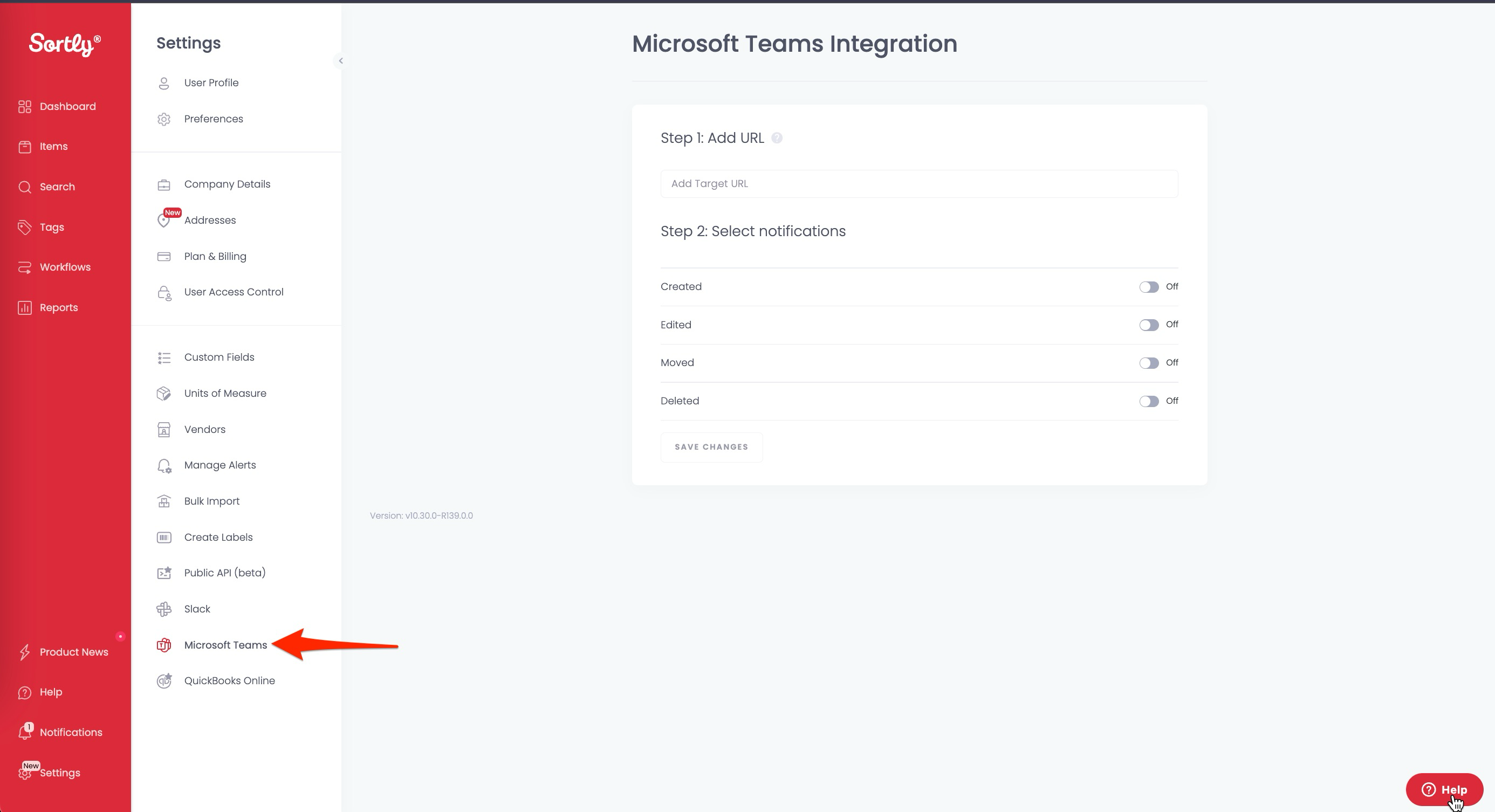Open QuickBooks Online settings
This screenshot has width=1495, height=812.
[x=229, y=681]
